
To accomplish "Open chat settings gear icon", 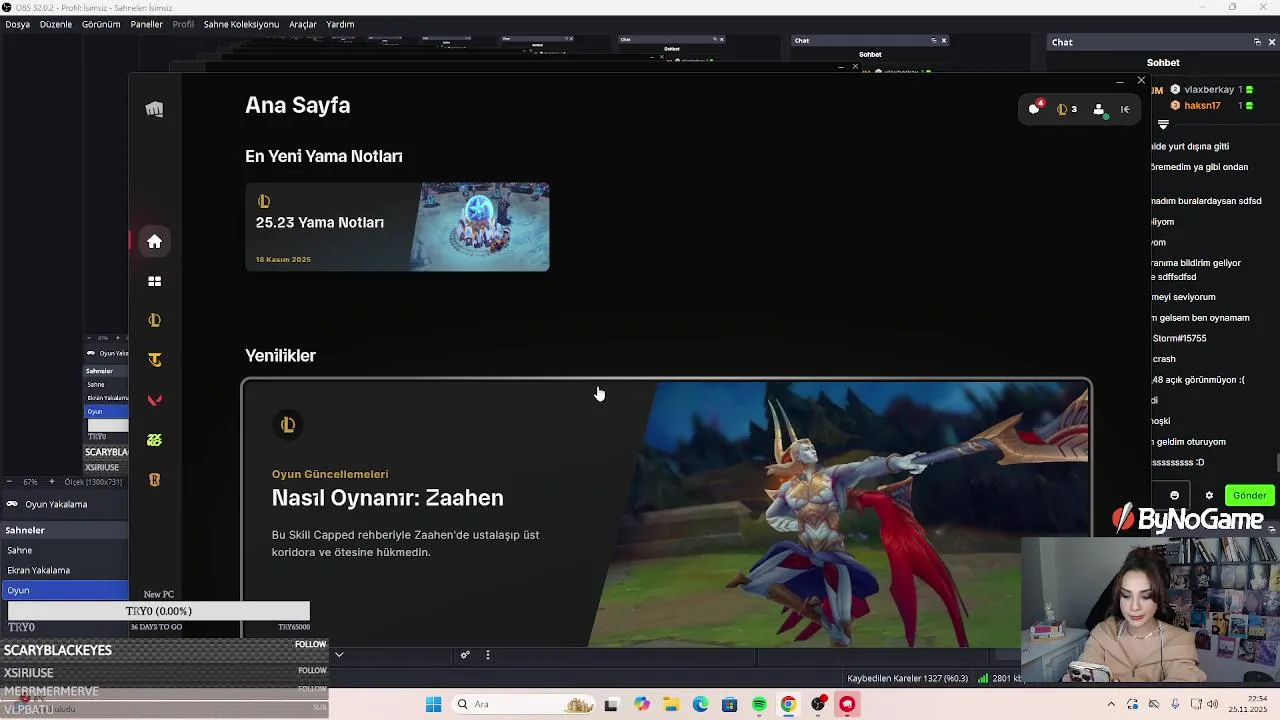I will point(1209,495).
